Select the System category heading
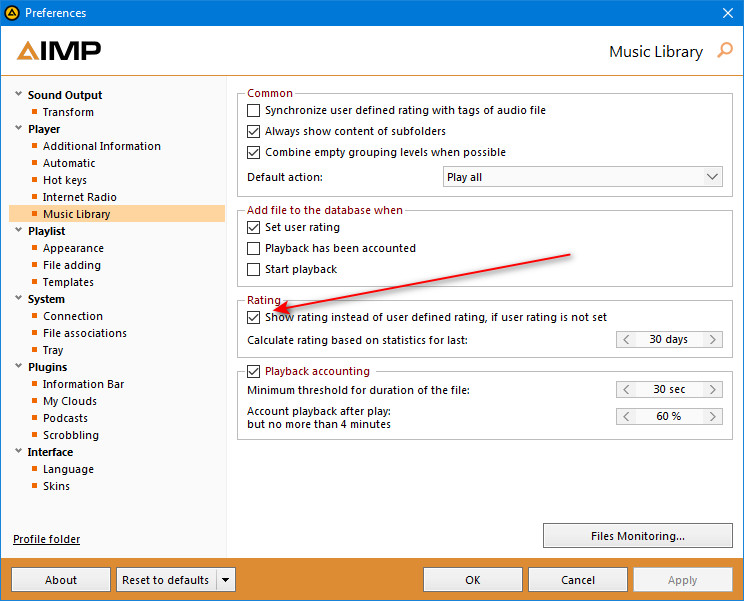 [x=46, y=299]
